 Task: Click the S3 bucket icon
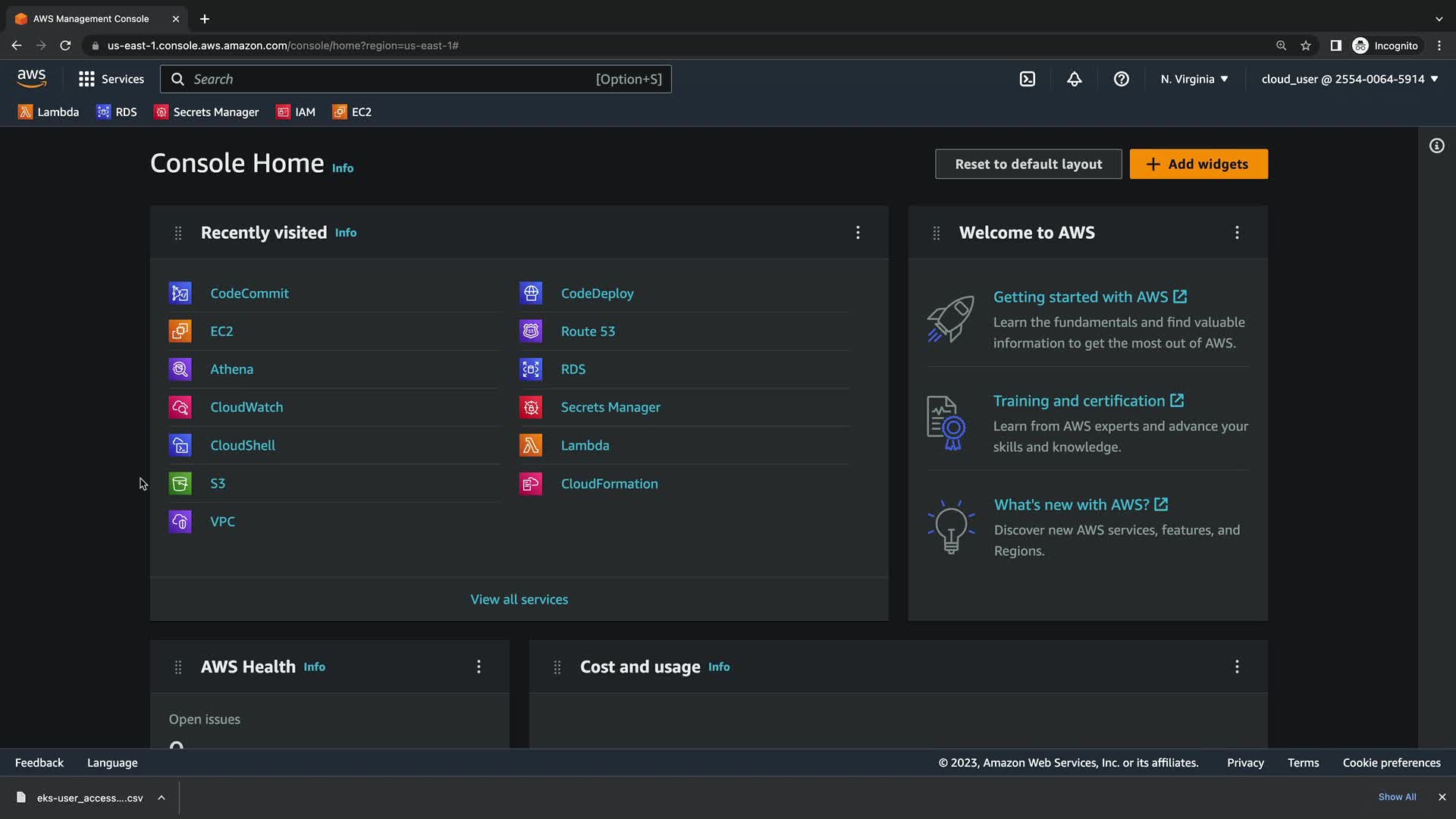click(x=180, y=484)
